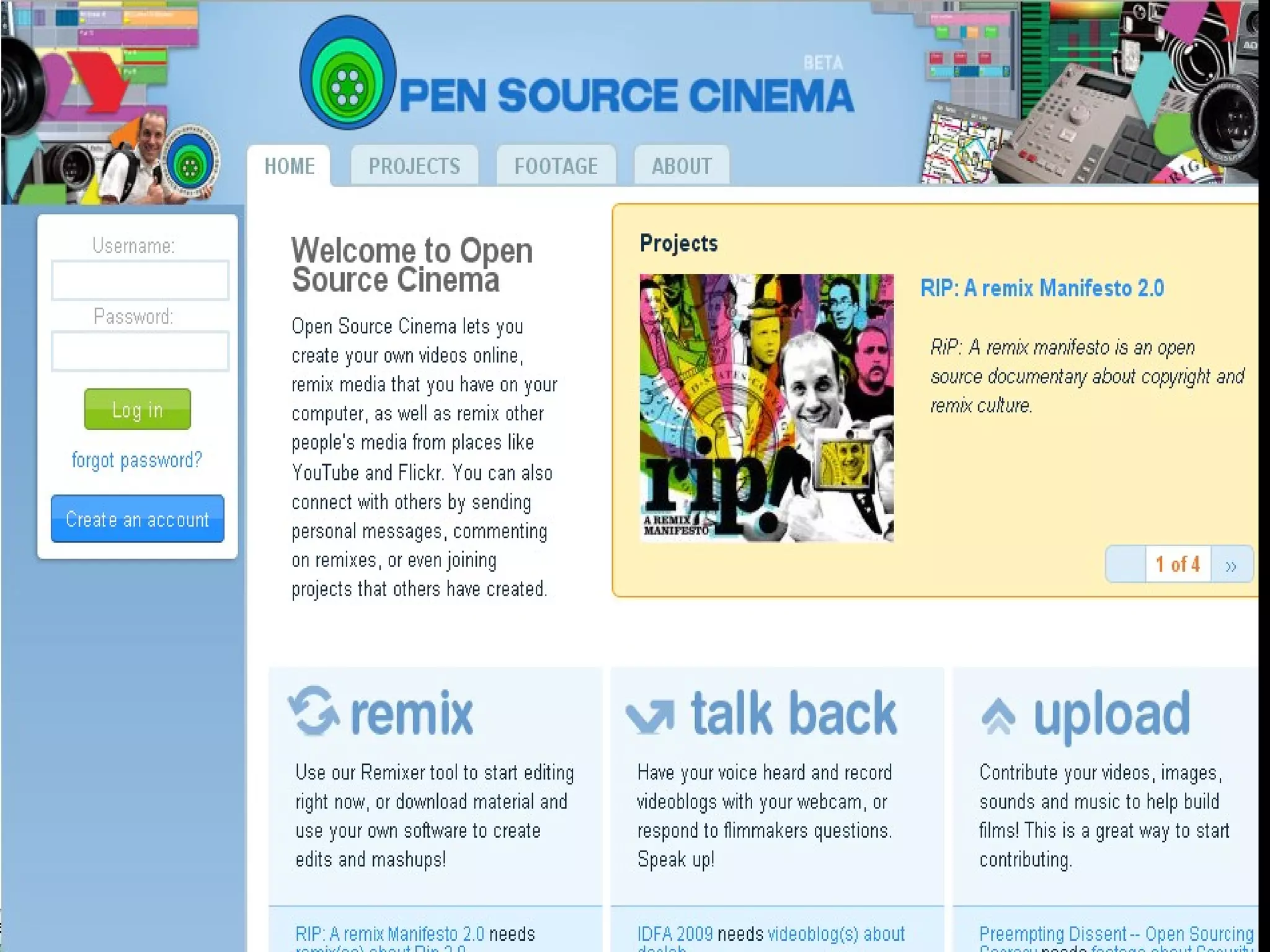
Task: Click the previous project pager button
Action: click(x=1126, y=565)
